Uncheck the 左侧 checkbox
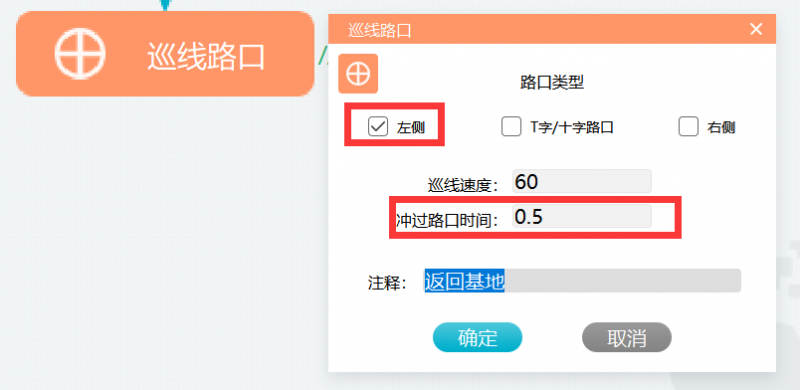Screen dimensions: 800x390 pyautogui.click(x=378, y=127)
